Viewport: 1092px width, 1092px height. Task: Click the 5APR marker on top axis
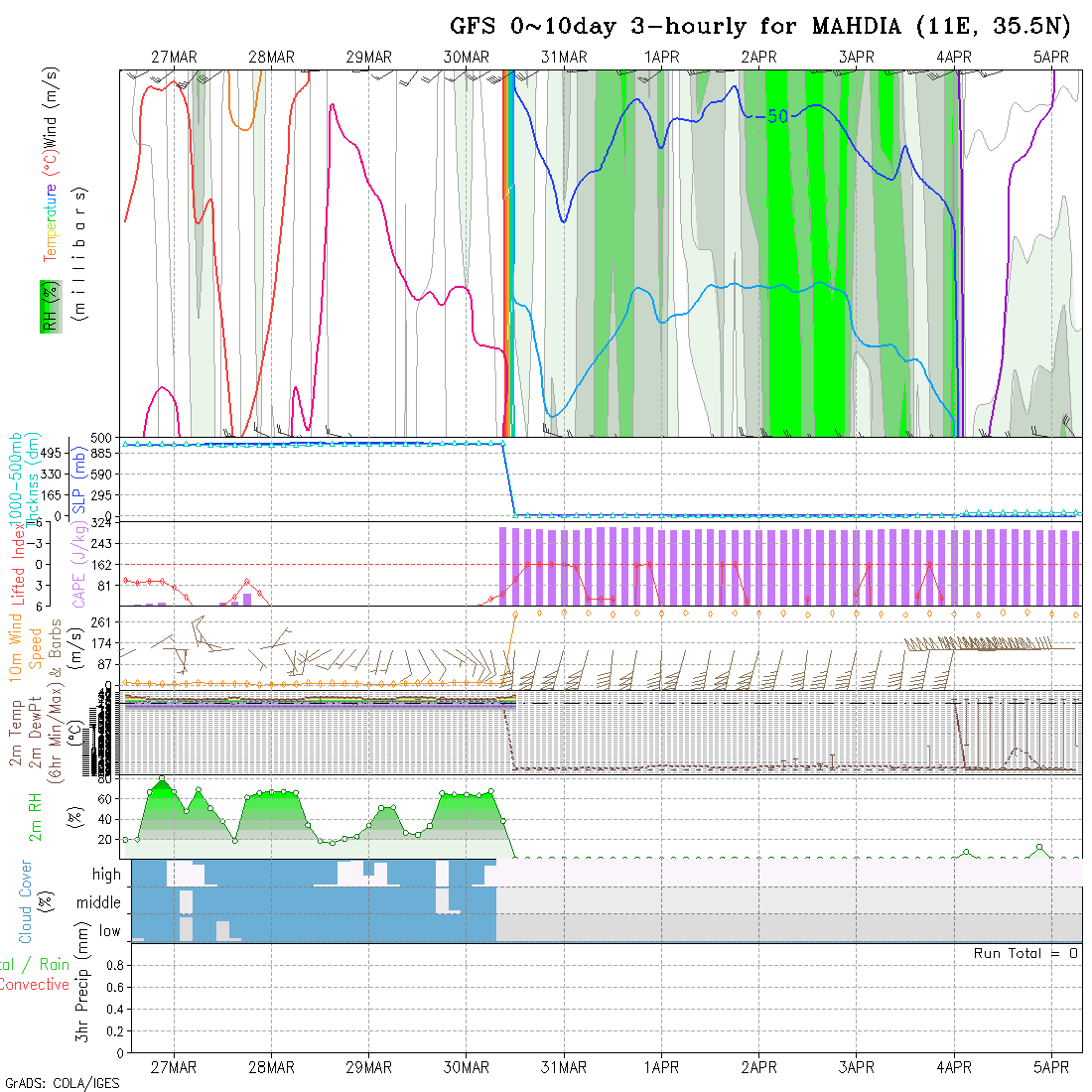[1051, 58]
